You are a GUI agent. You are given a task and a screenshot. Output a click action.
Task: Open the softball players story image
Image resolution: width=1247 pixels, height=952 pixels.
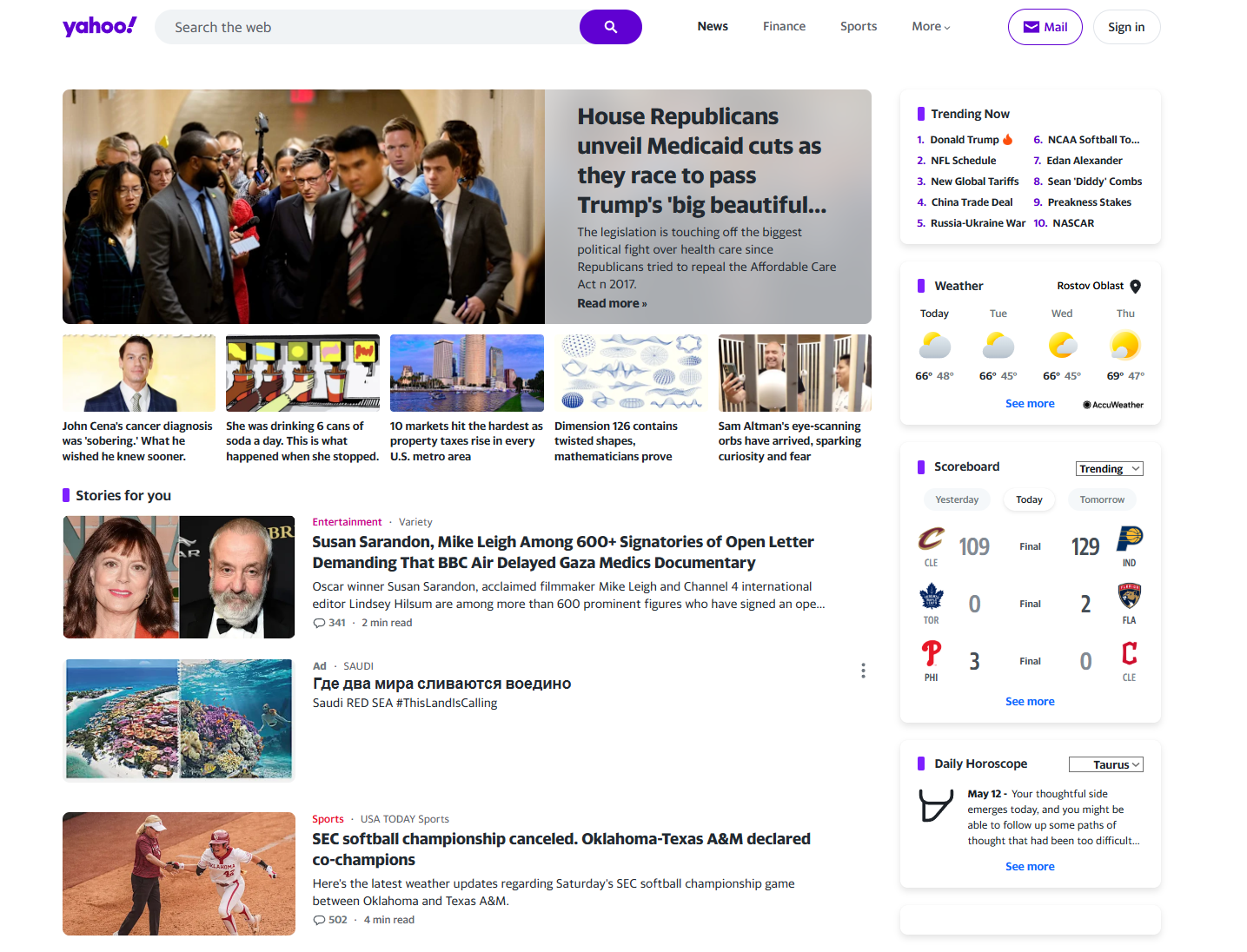(179, 874)
